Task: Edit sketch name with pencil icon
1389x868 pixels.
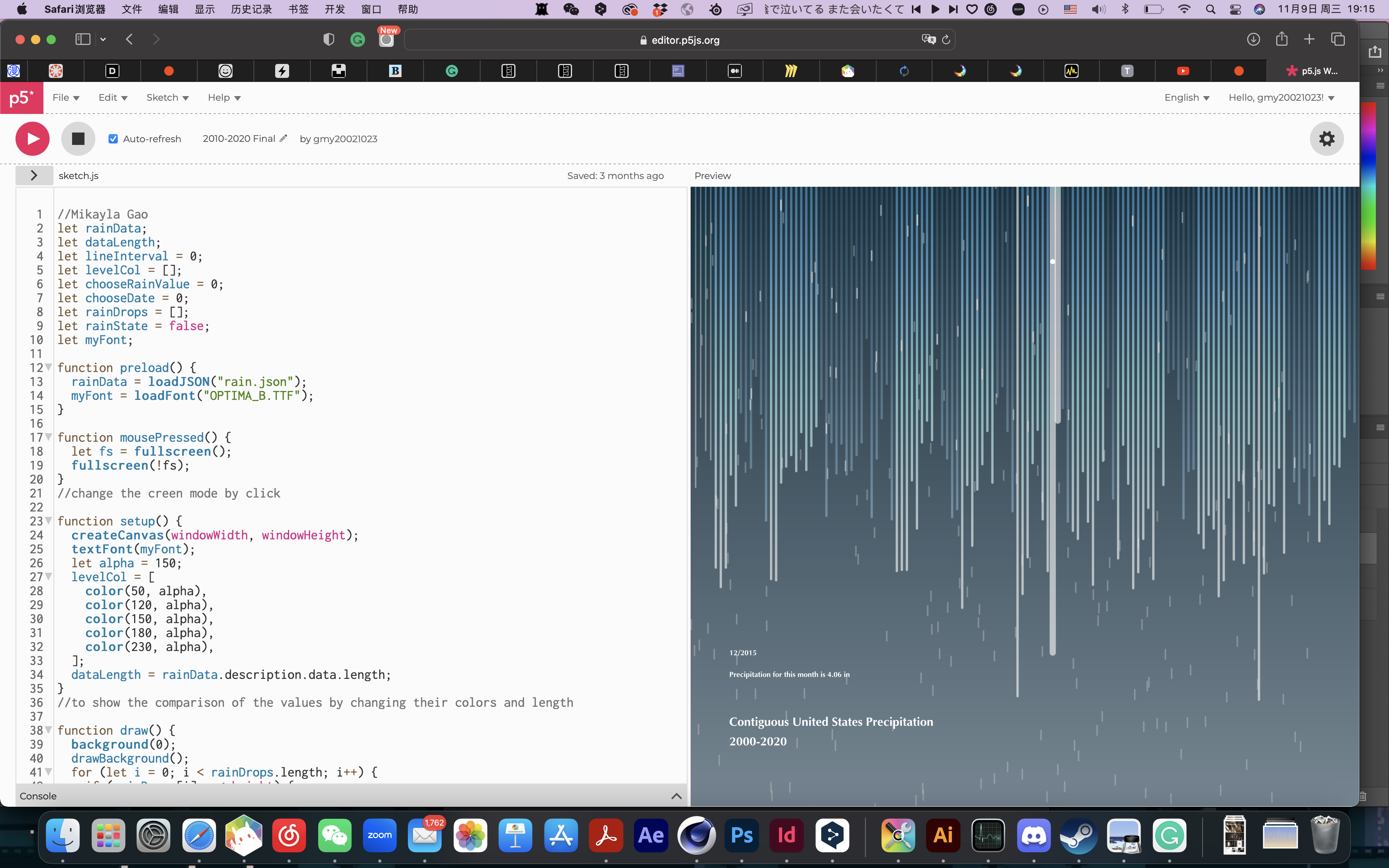Action: [283, 138]
